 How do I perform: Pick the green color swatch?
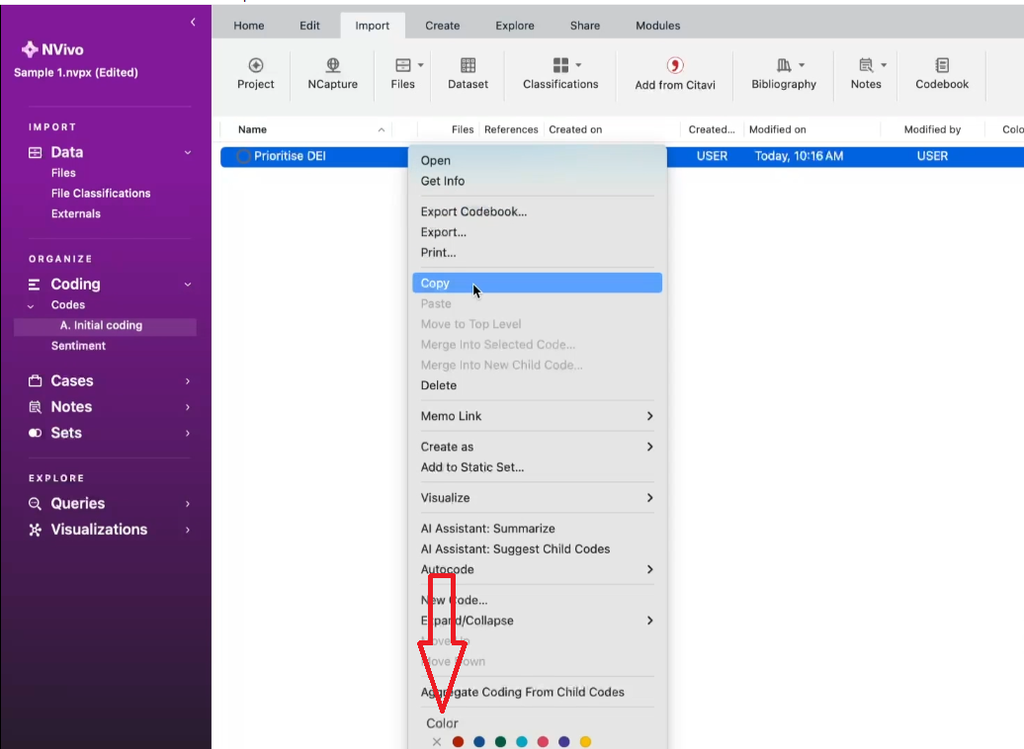tap(500, 742)
